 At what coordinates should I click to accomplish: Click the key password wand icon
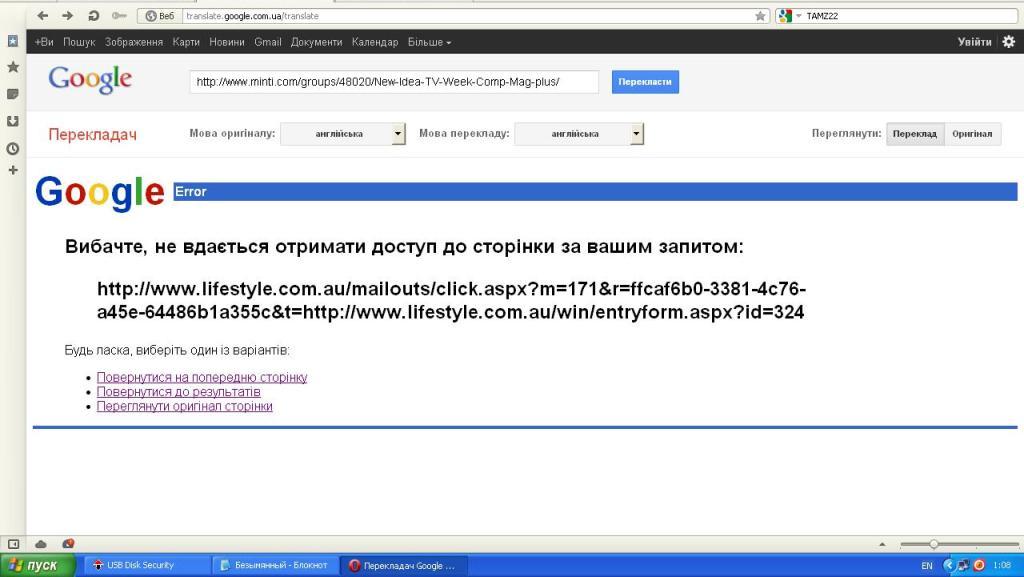(119, 16)
